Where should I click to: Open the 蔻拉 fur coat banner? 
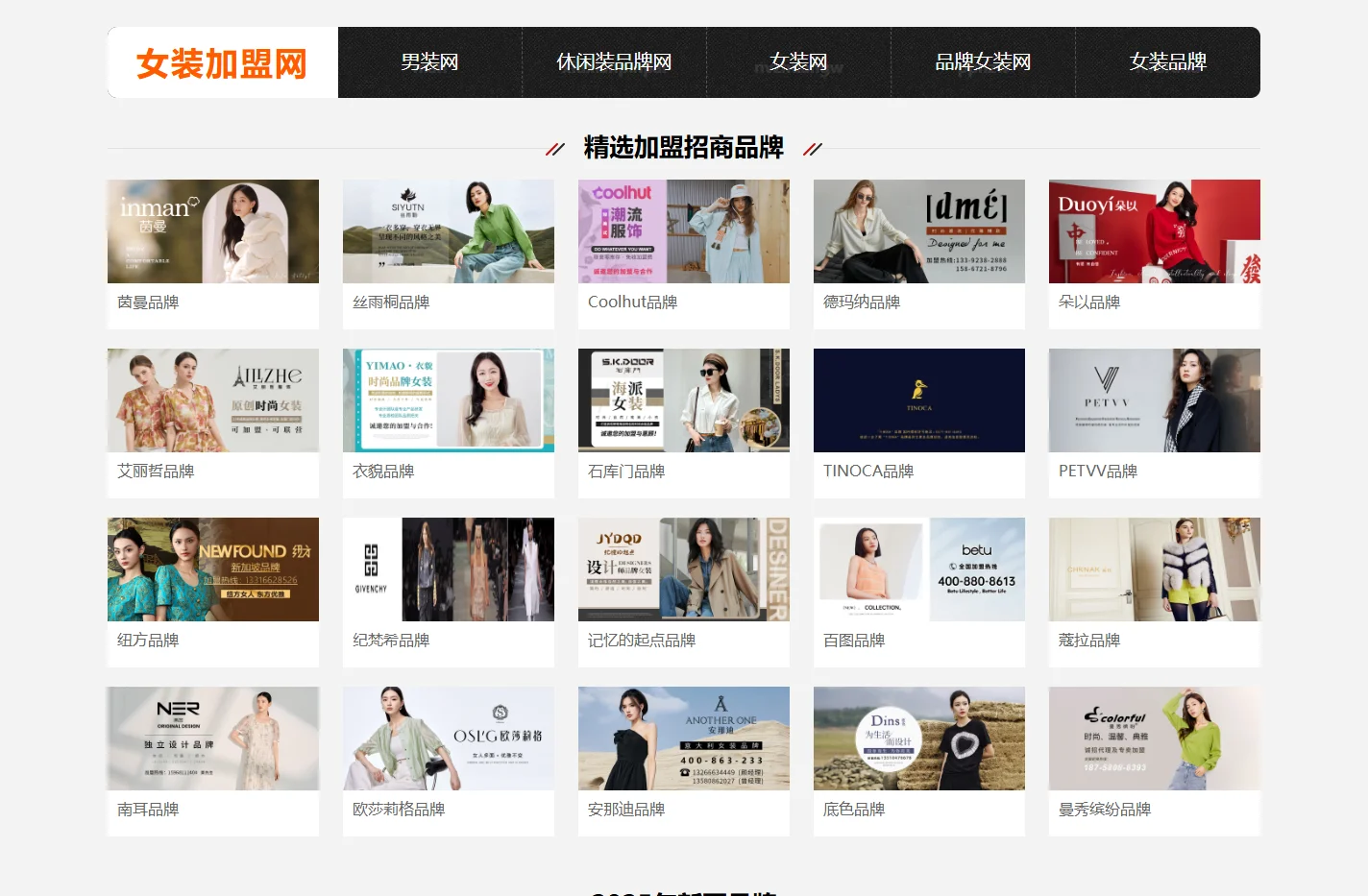pyautogui.click(x=1155, y=569)
